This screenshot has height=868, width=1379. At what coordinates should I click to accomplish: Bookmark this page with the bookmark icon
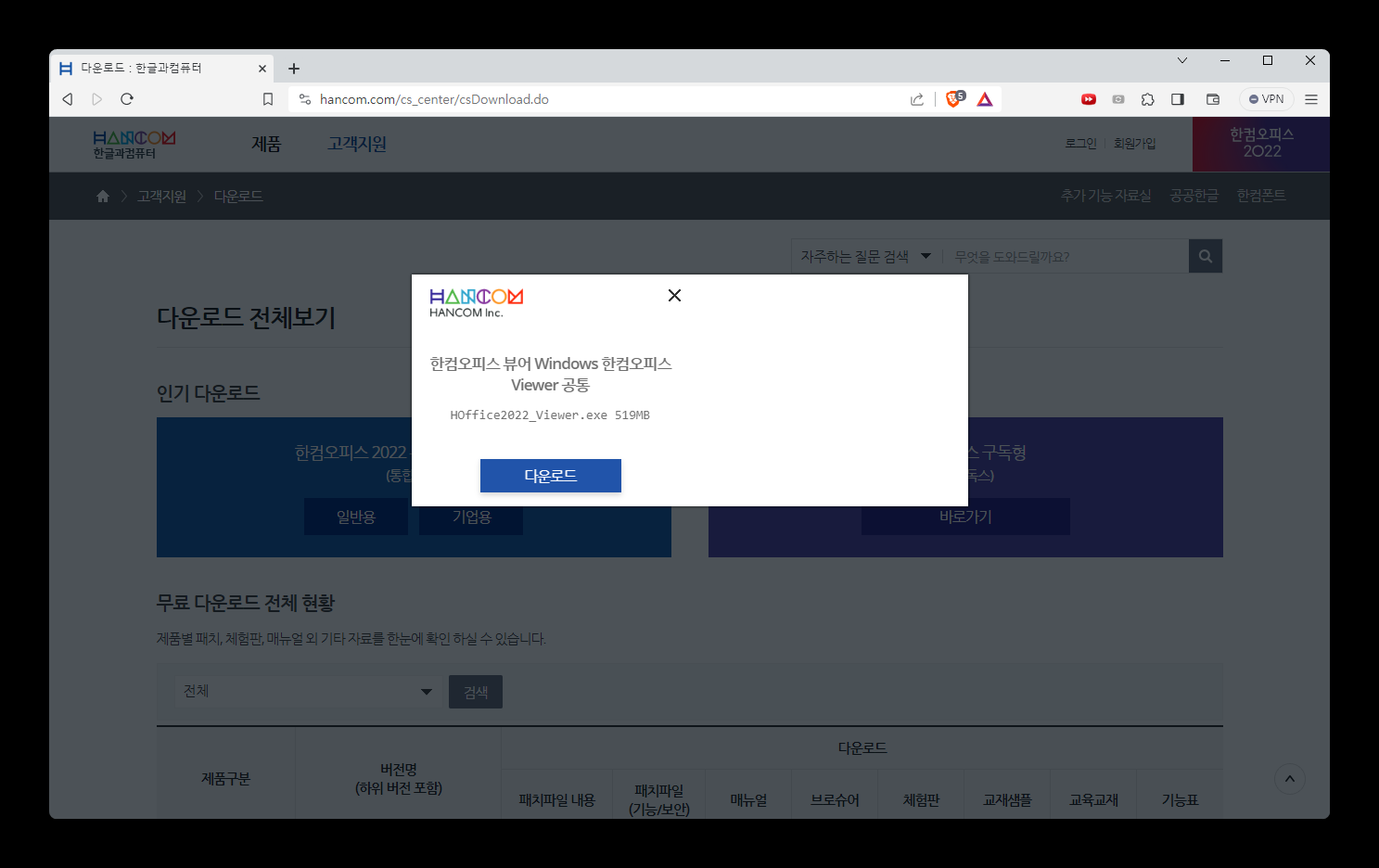click(x=268, y=99)
